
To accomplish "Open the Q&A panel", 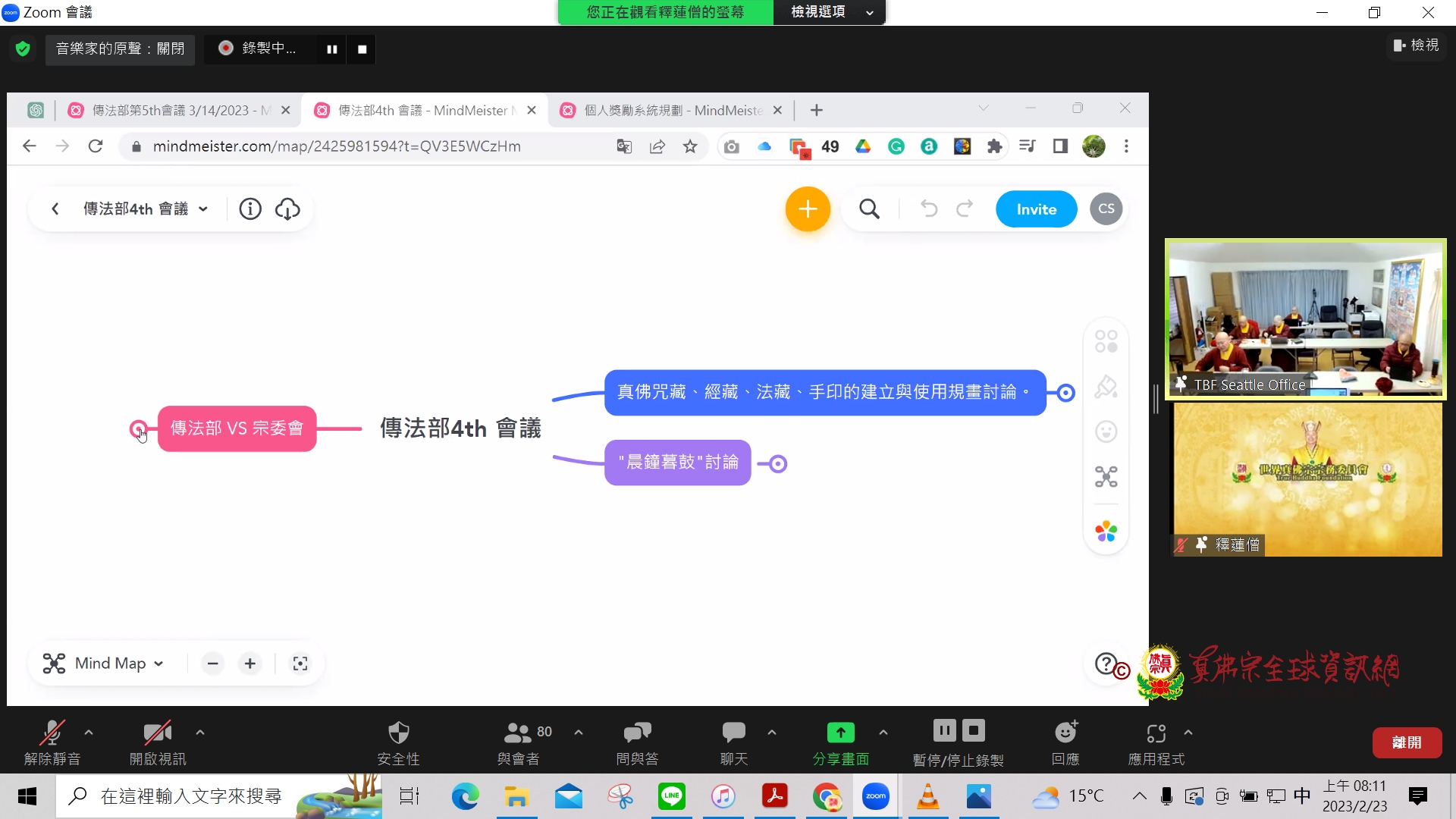I will tap(637, 733).
